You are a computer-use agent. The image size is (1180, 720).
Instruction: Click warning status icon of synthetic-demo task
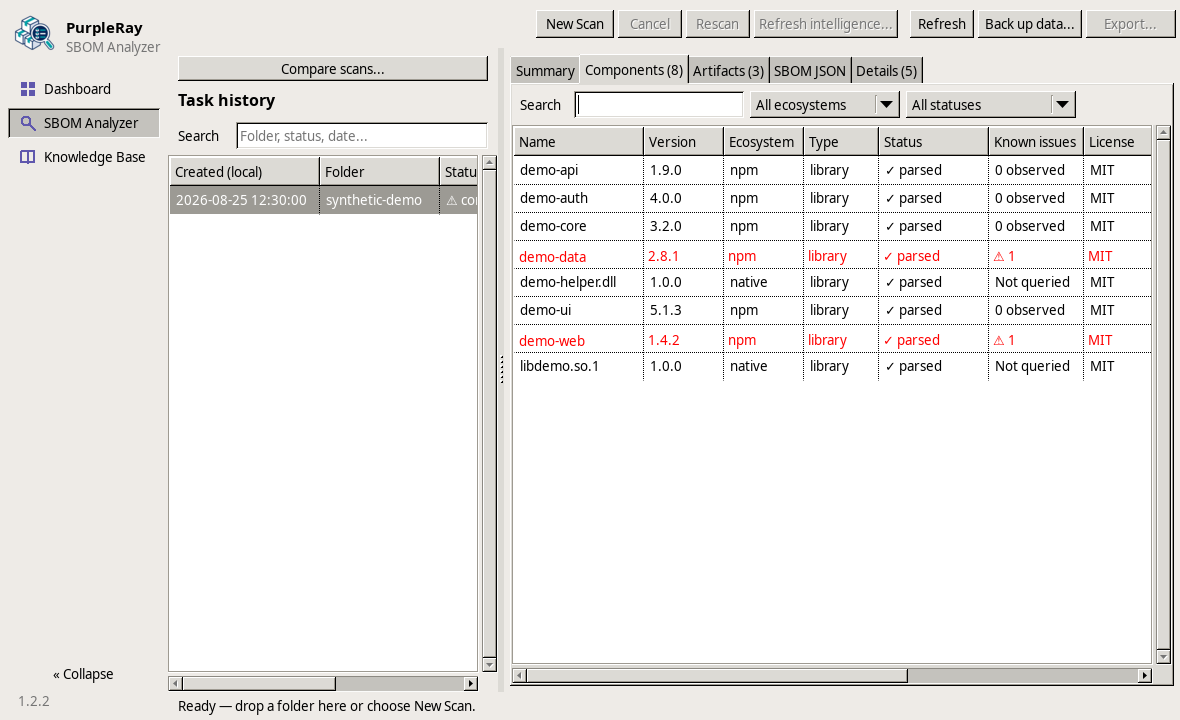pos(452,200)
